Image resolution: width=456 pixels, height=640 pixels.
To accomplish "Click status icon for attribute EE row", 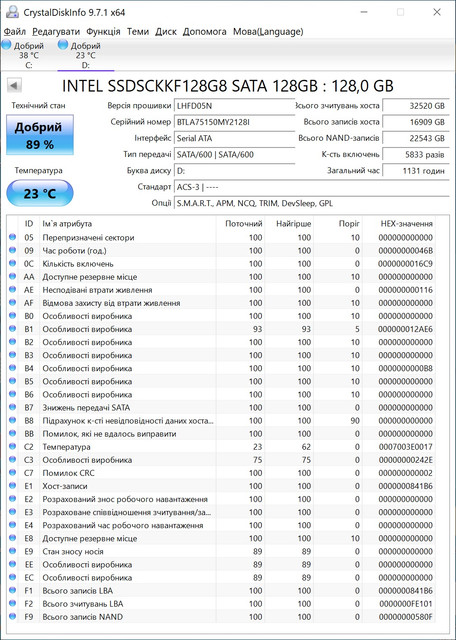I will click(x=13, y=564).
